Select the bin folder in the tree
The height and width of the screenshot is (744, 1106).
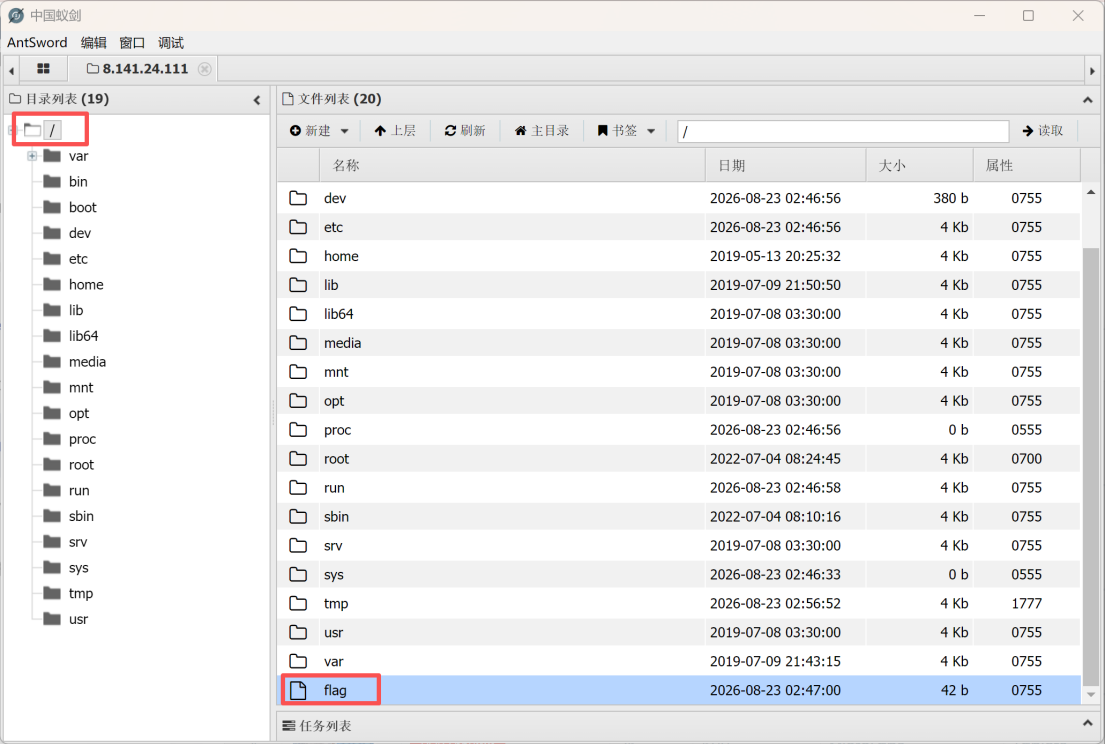(78, 182)
